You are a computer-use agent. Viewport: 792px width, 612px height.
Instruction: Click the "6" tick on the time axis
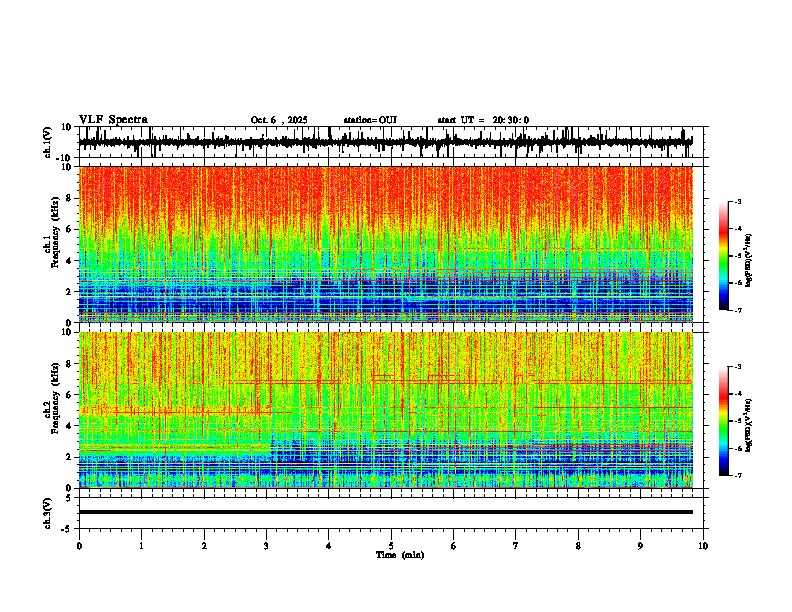(454, 546)
